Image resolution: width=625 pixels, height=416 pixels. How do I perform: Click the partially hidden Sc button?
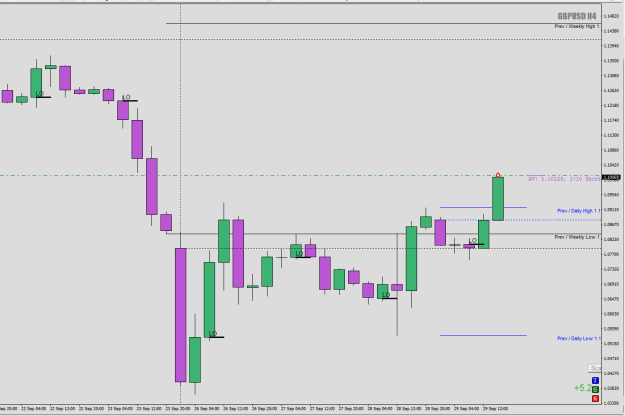click(594, 368)
